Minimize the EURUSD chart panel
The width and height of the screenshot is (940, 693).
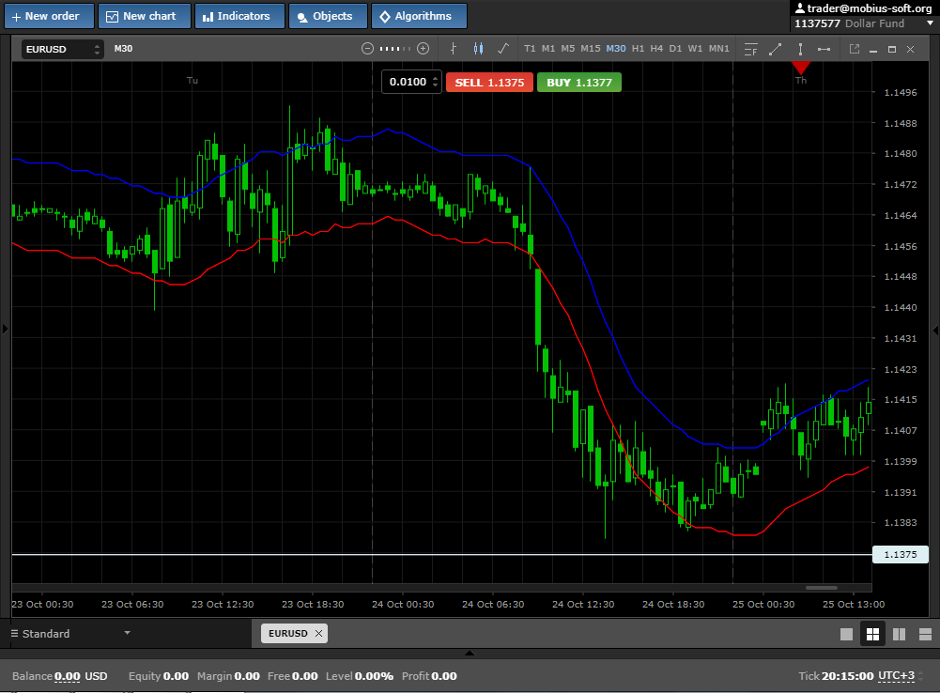[x=873, y=50]
